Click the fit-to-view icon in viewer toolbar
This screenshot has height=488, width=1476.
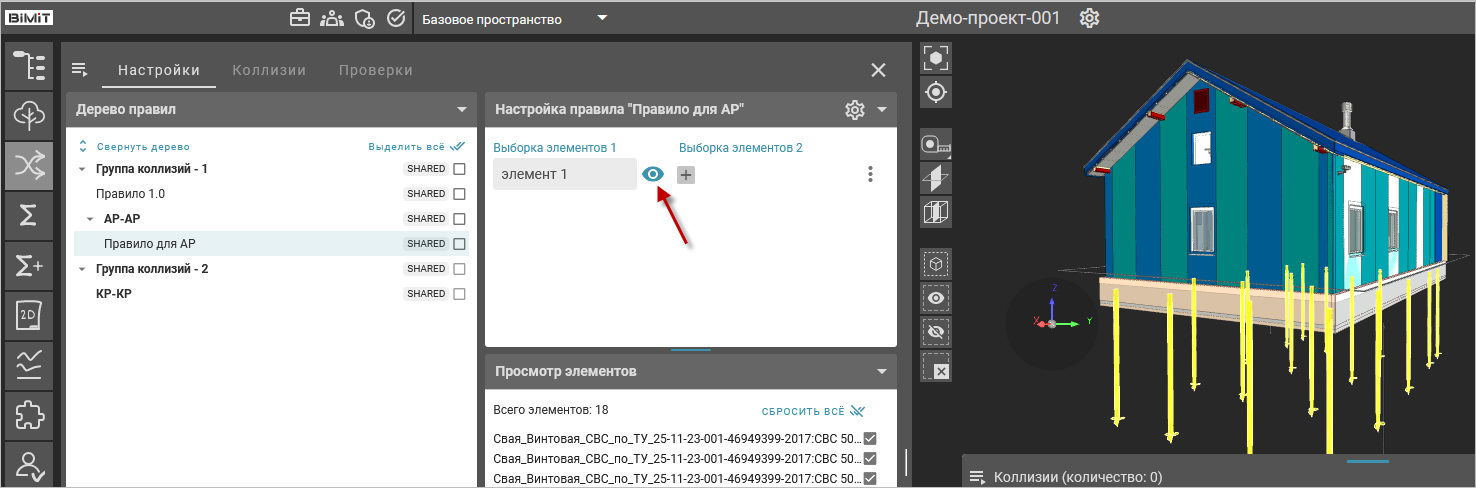(x=936, y=58)
